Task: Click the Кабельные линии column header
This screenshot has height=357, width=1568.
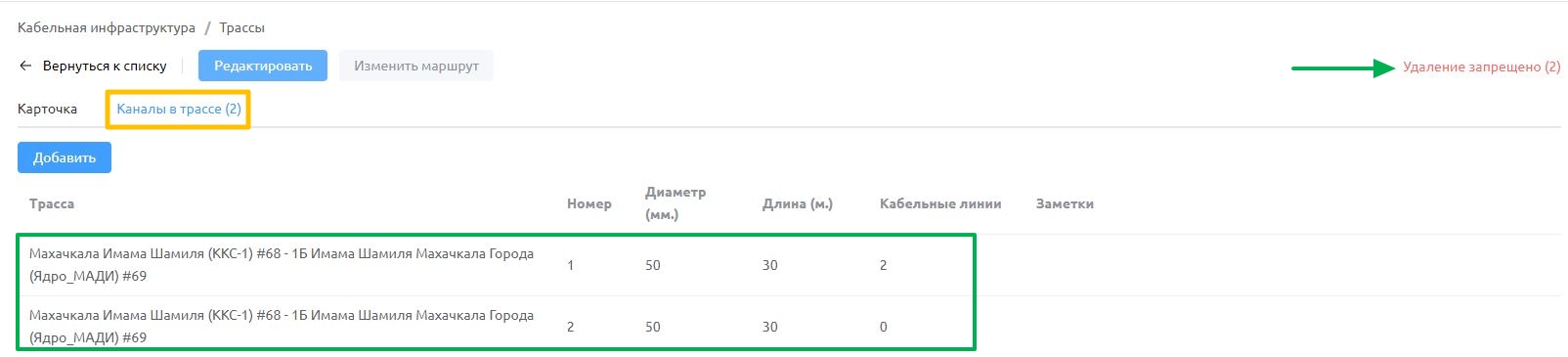Action: coord(940,203)
